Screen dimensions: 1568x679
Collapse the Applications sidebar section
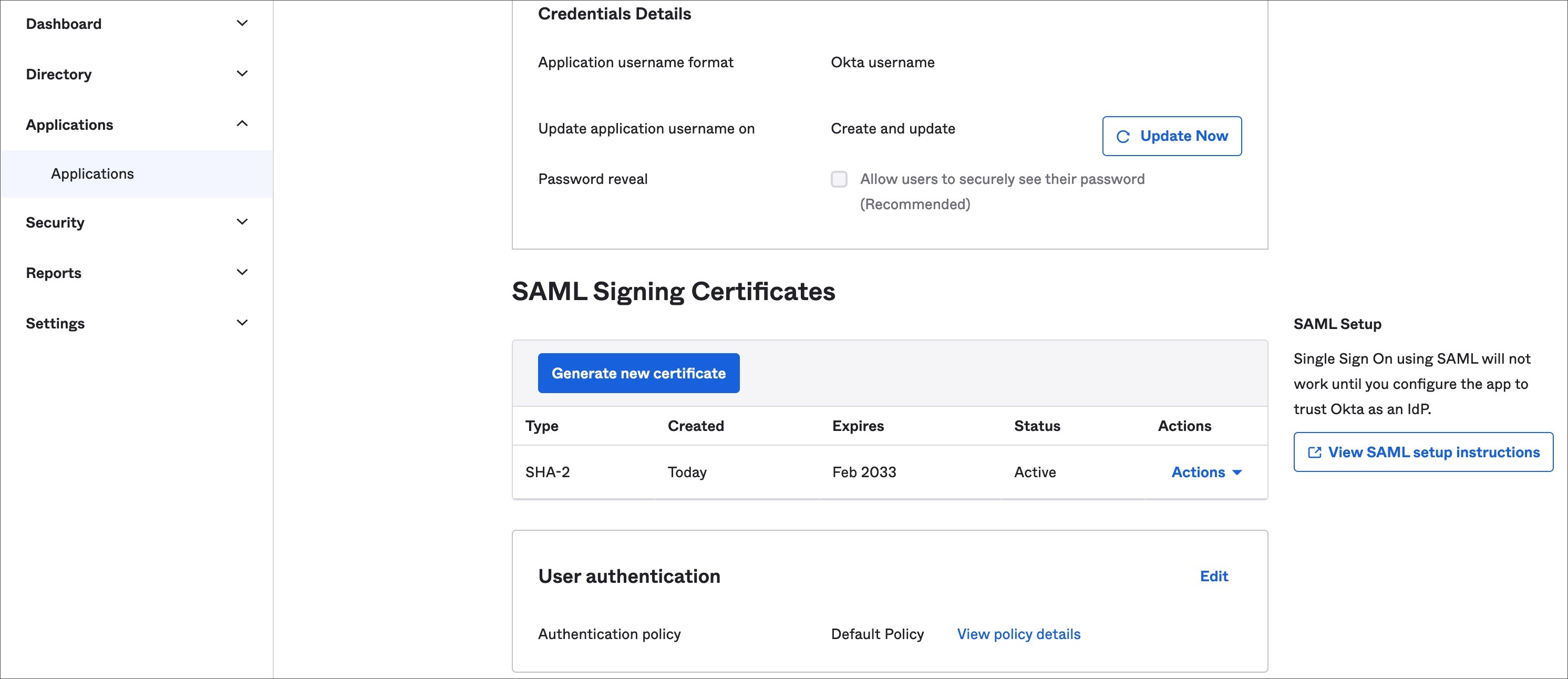pos(242,124)
